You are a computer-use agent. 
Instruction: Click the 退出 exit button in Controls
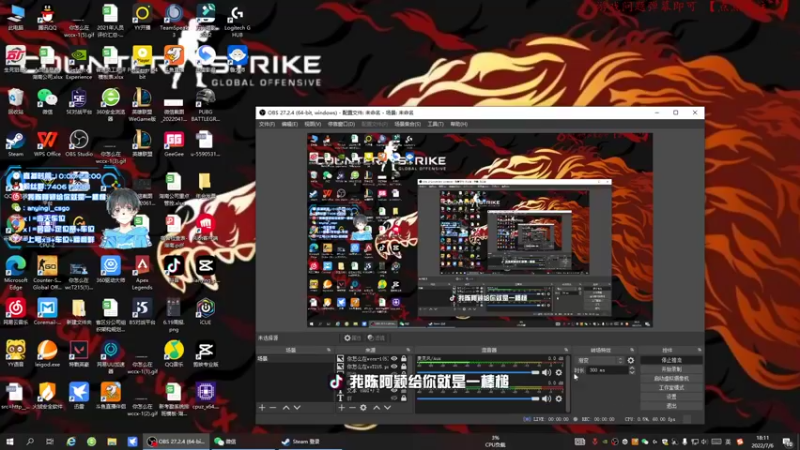(x=671, y=406)
